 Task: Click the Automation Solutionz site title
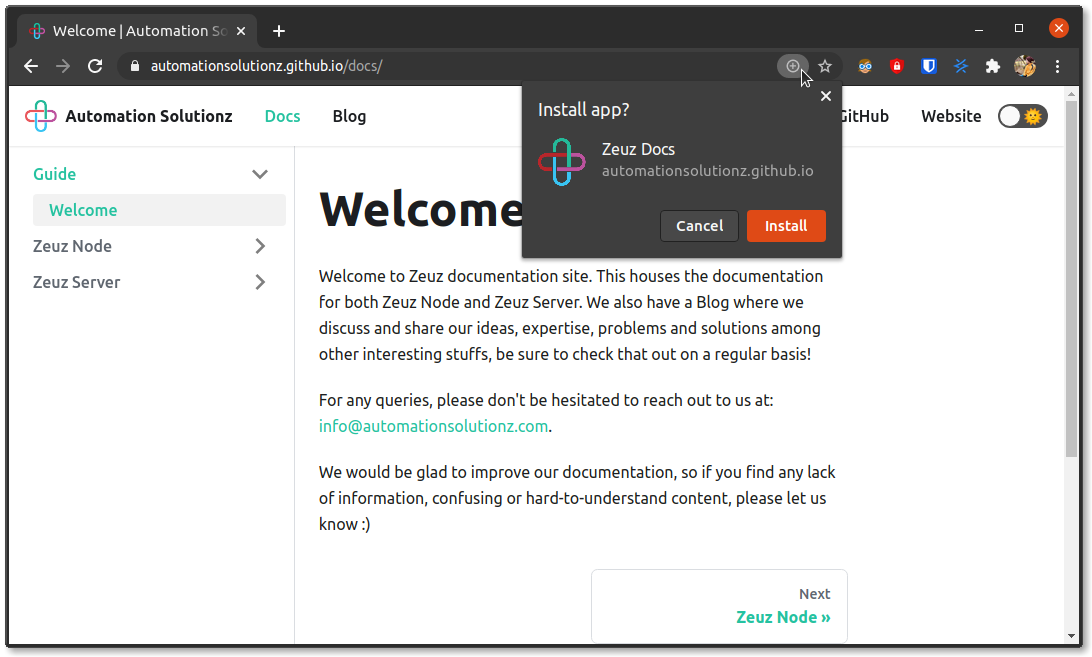tap(149, 116)
